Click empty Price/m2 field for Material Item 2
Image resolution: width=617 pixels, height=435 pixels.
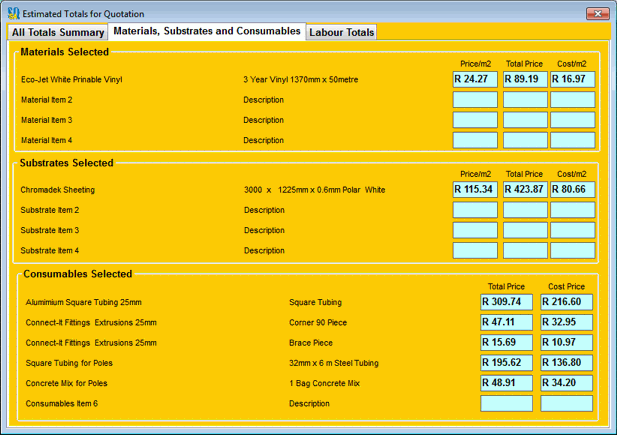pos(475,100)
